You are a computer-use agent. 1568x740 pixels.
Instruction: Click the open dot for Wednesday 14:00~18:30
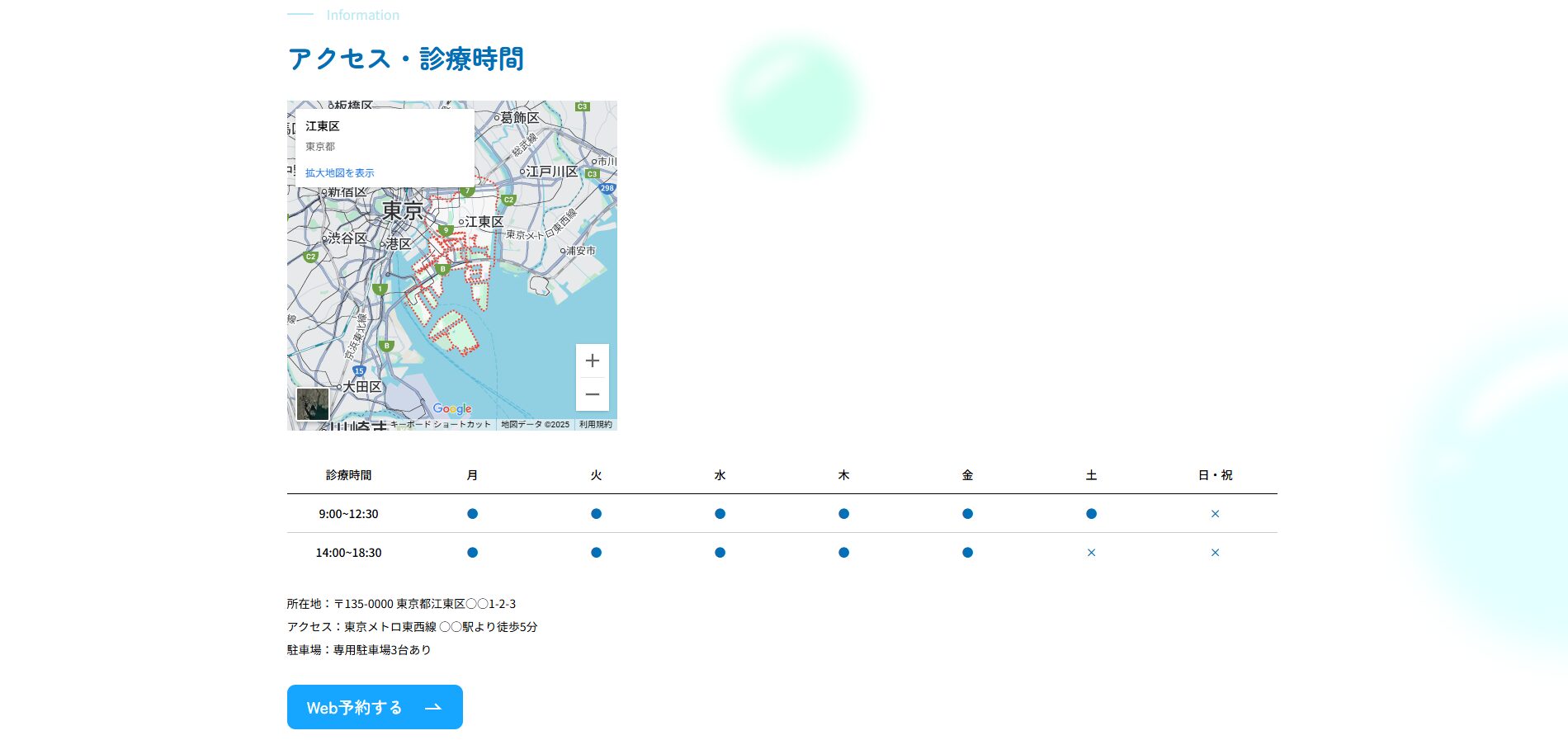[x=720, y=553]
